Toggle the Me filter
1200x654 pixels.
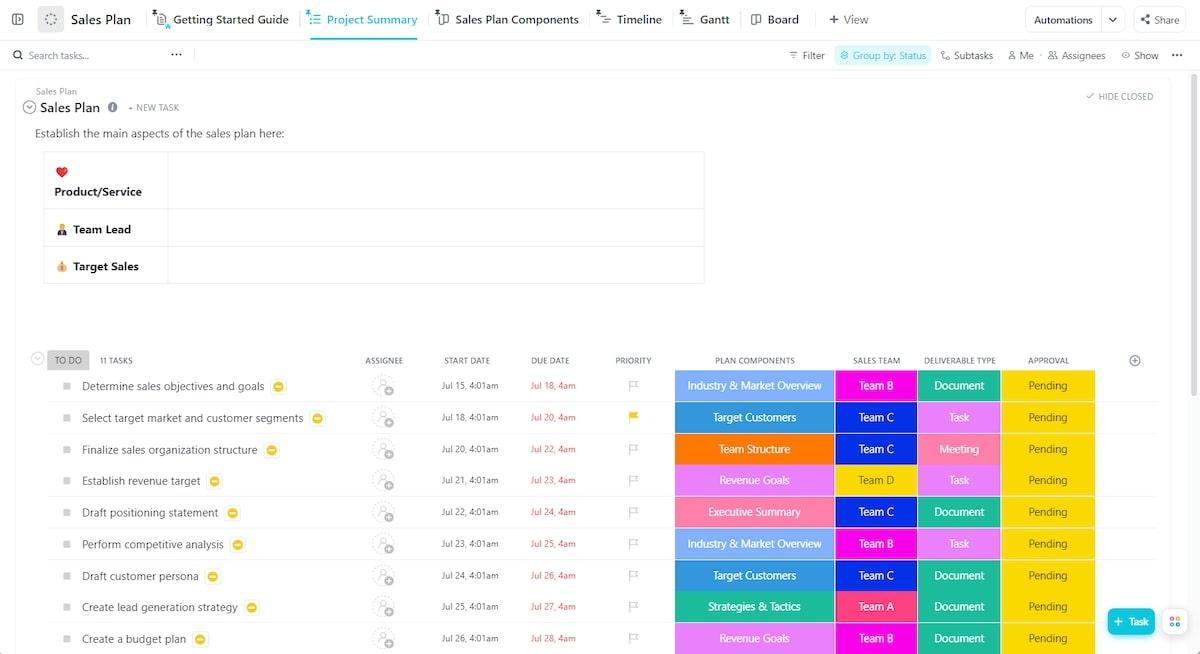tap(1020, 56)
